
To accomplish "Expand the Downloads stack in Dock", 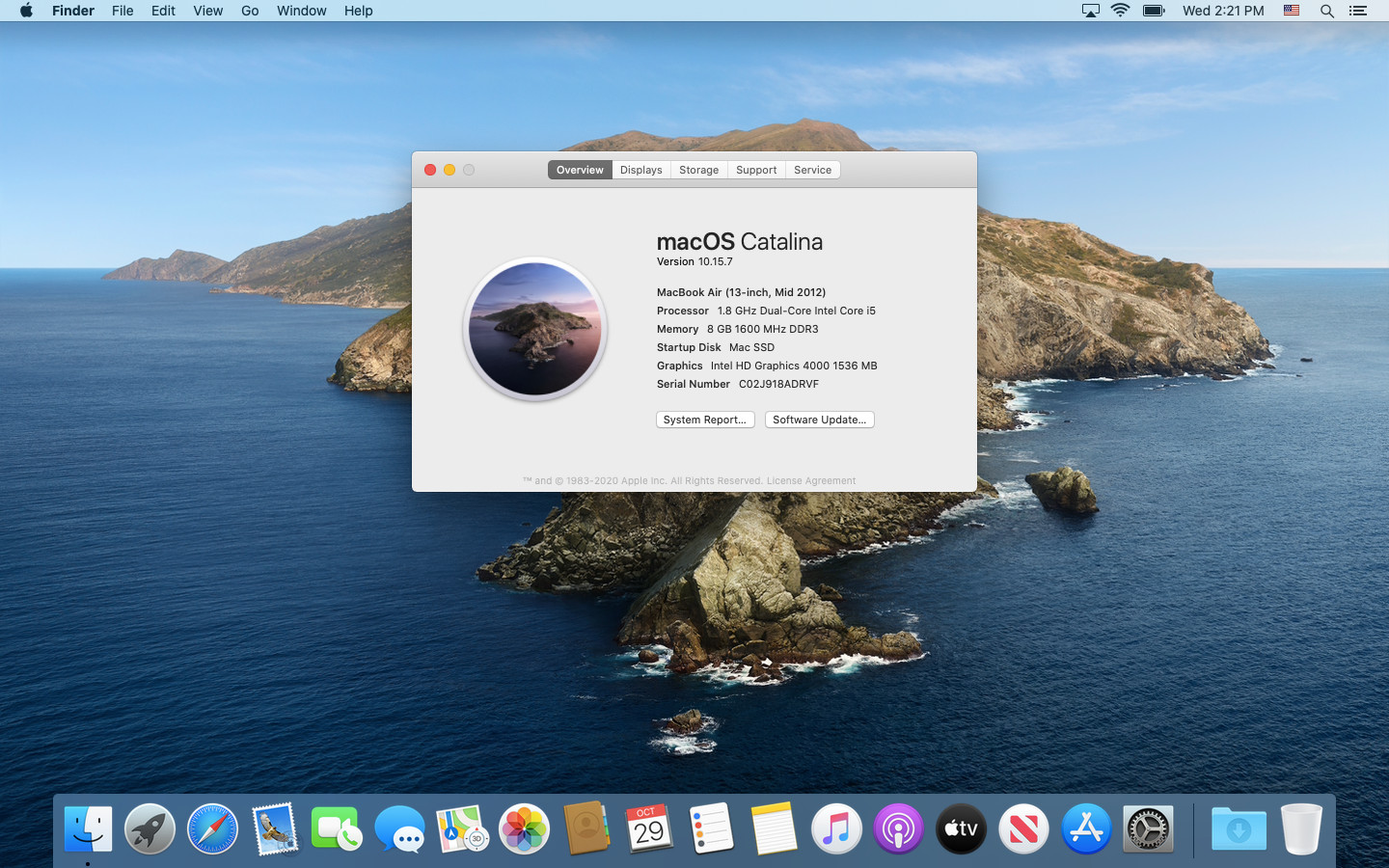I will [x=1239, y=829].
